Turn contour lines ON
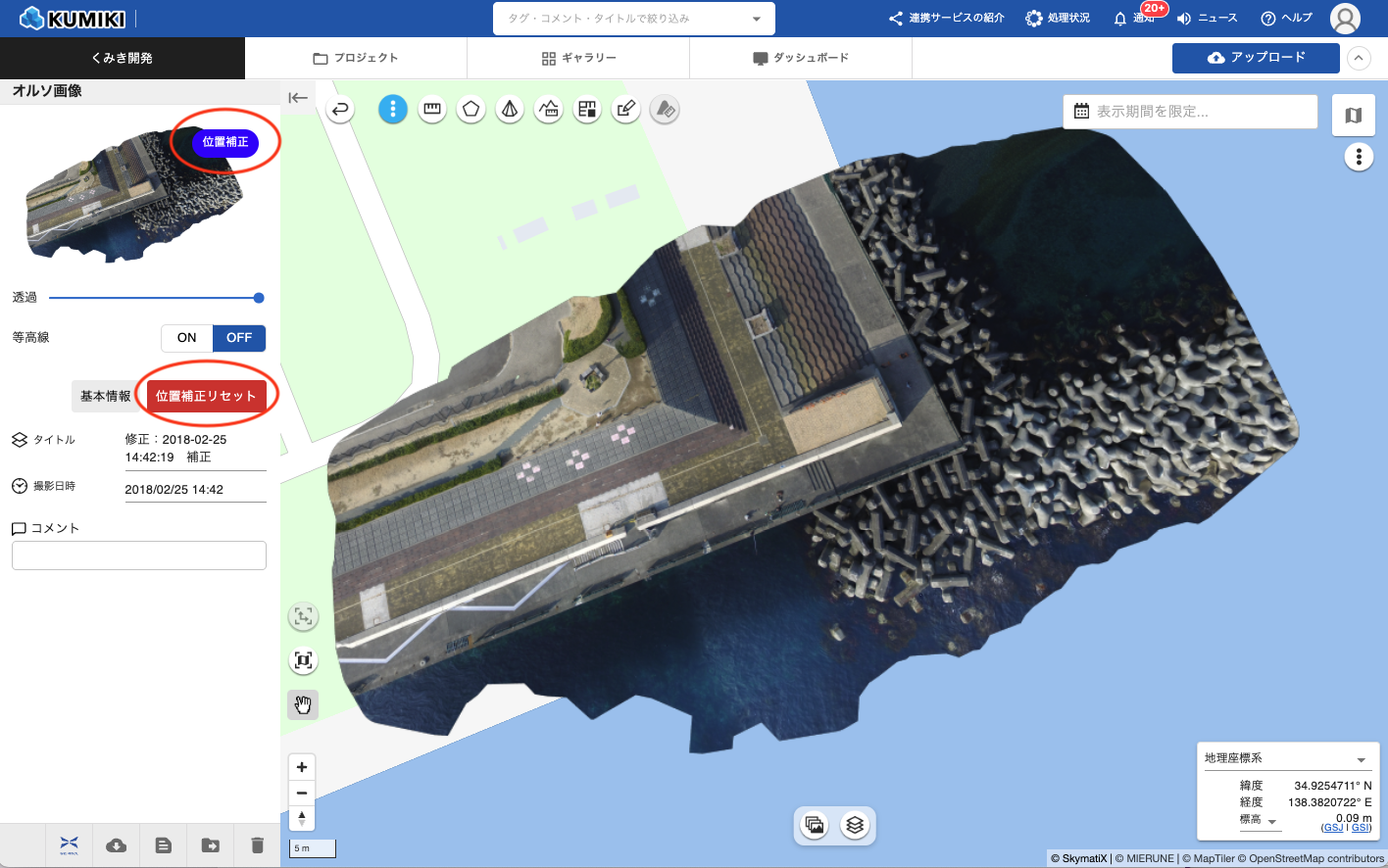The image size is (1388, 868). [187, 338]
